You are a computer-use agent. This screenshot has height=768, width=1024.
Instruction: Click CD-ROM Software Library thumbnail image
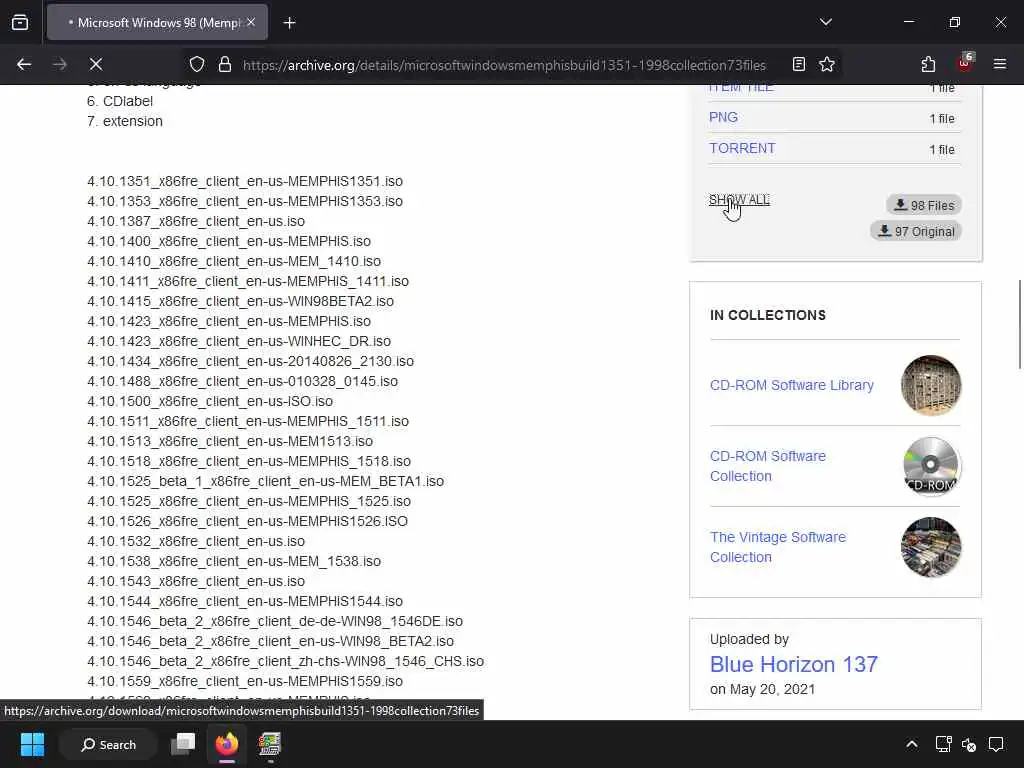tap(931, 385)
